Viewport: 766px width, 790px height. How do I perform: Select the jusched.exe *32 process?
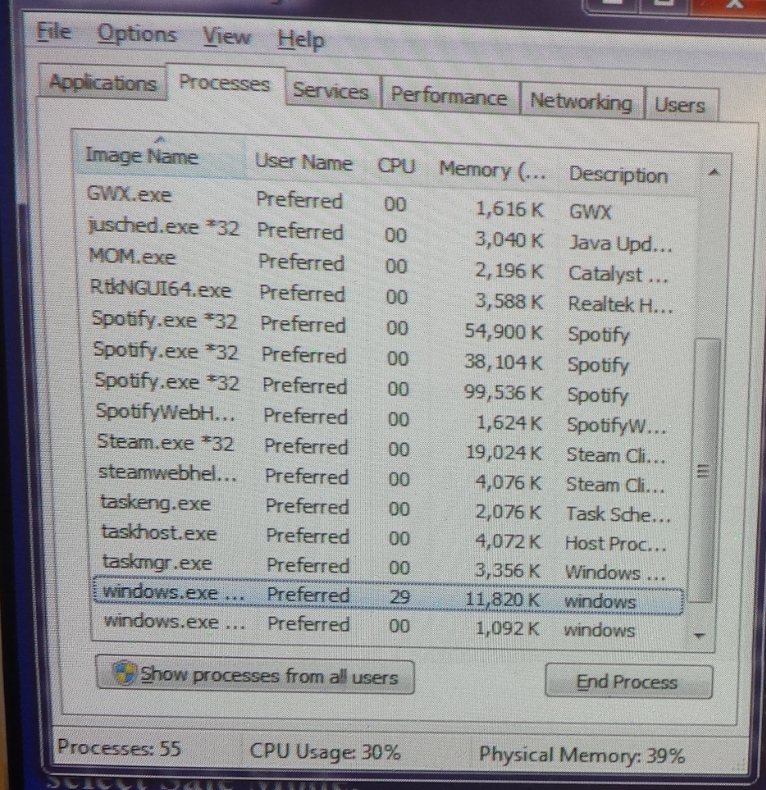coord(388,234)
